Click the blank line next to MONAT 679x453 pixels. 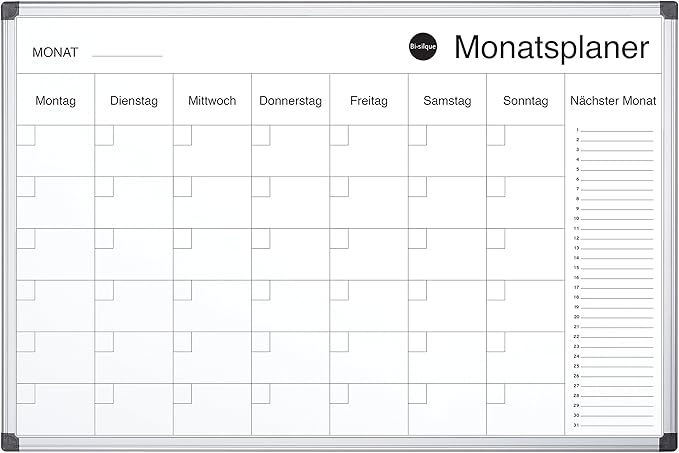point(127,52)
